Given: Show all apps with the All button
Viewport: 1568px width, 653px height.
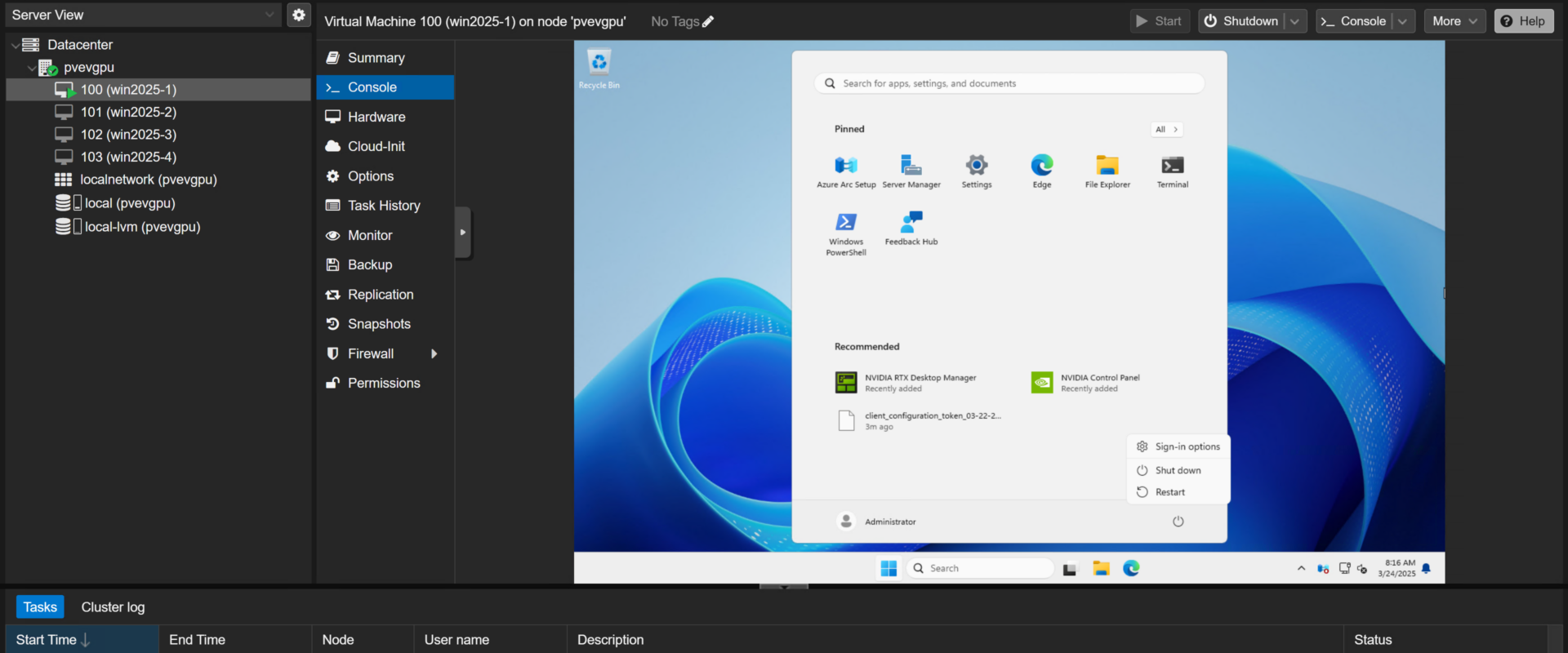Looking at the screenshot, I should click(1166, 129).
